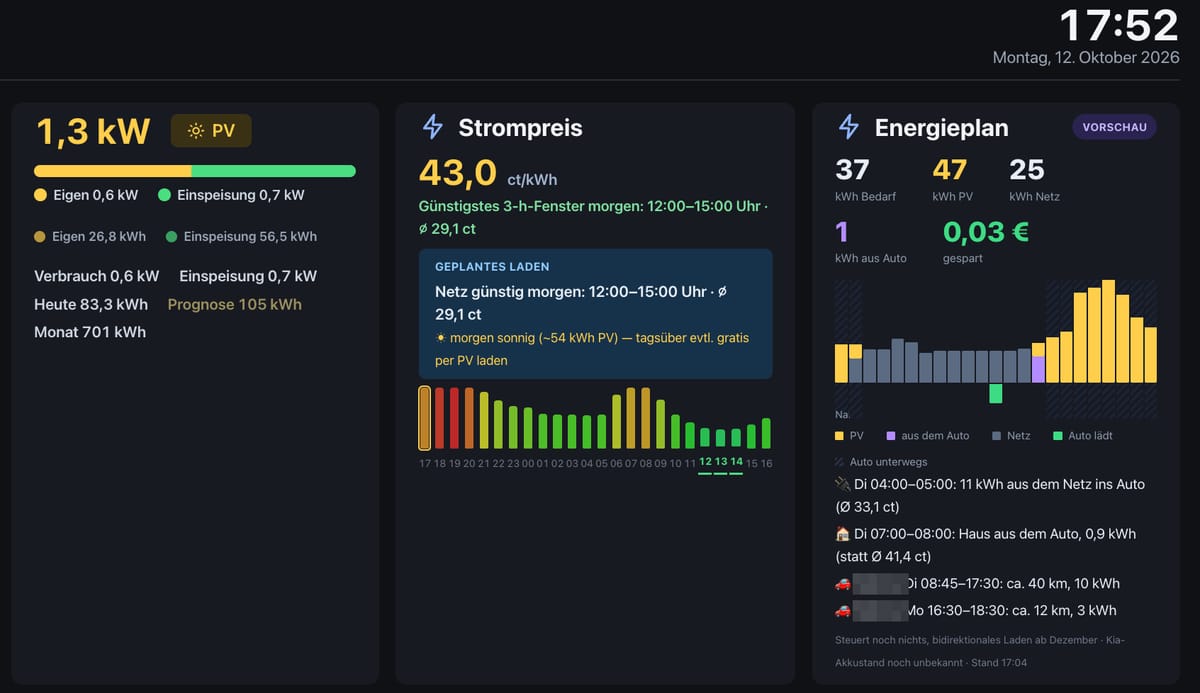Screen dimensions: 1200x693
Task: Click the green 'Auto lädt' legend swatch
Action: point(1058,436)
